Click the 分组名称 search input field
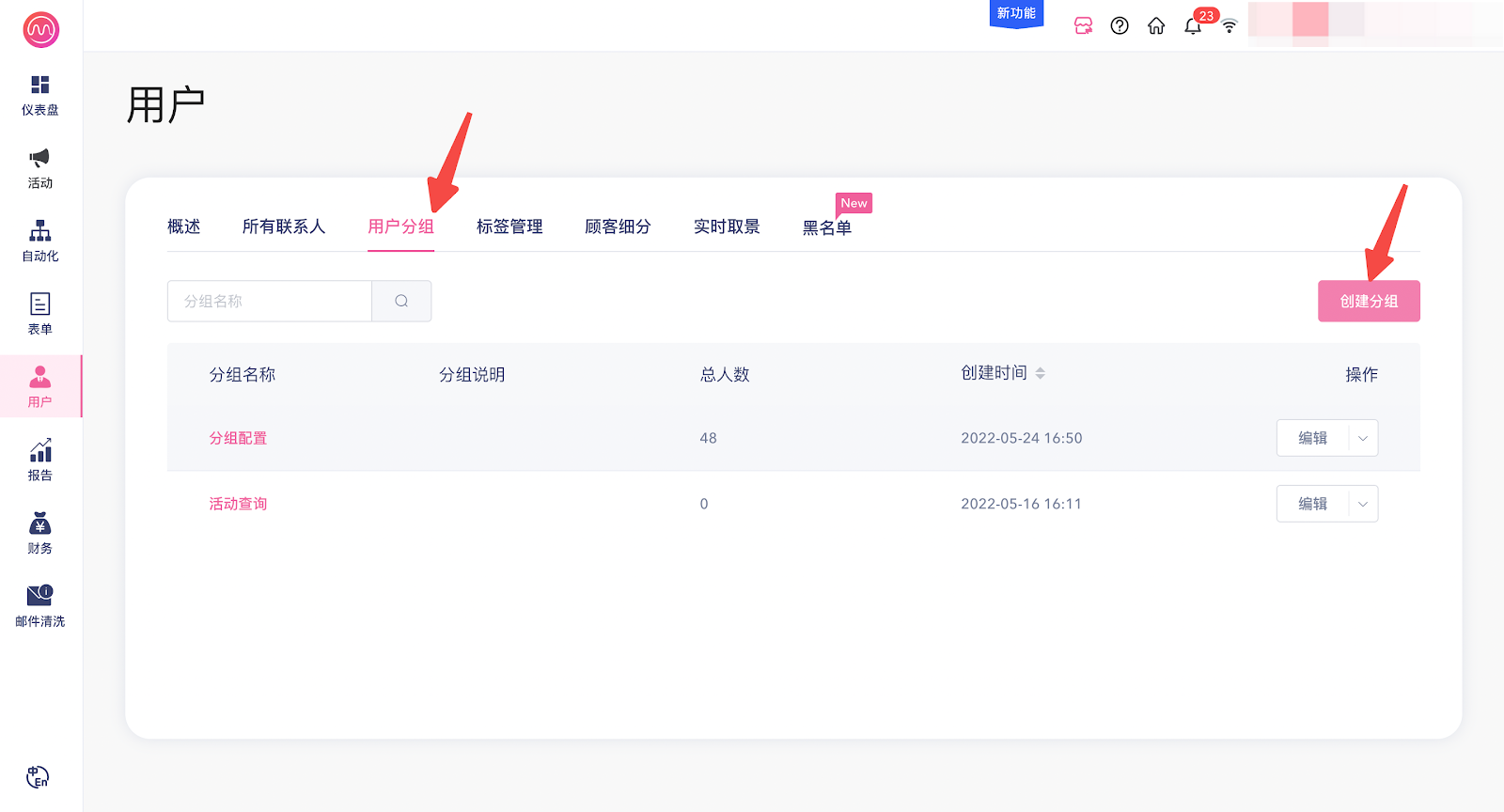The width and height of the screenshot is (1504, 812). [270, 301]
